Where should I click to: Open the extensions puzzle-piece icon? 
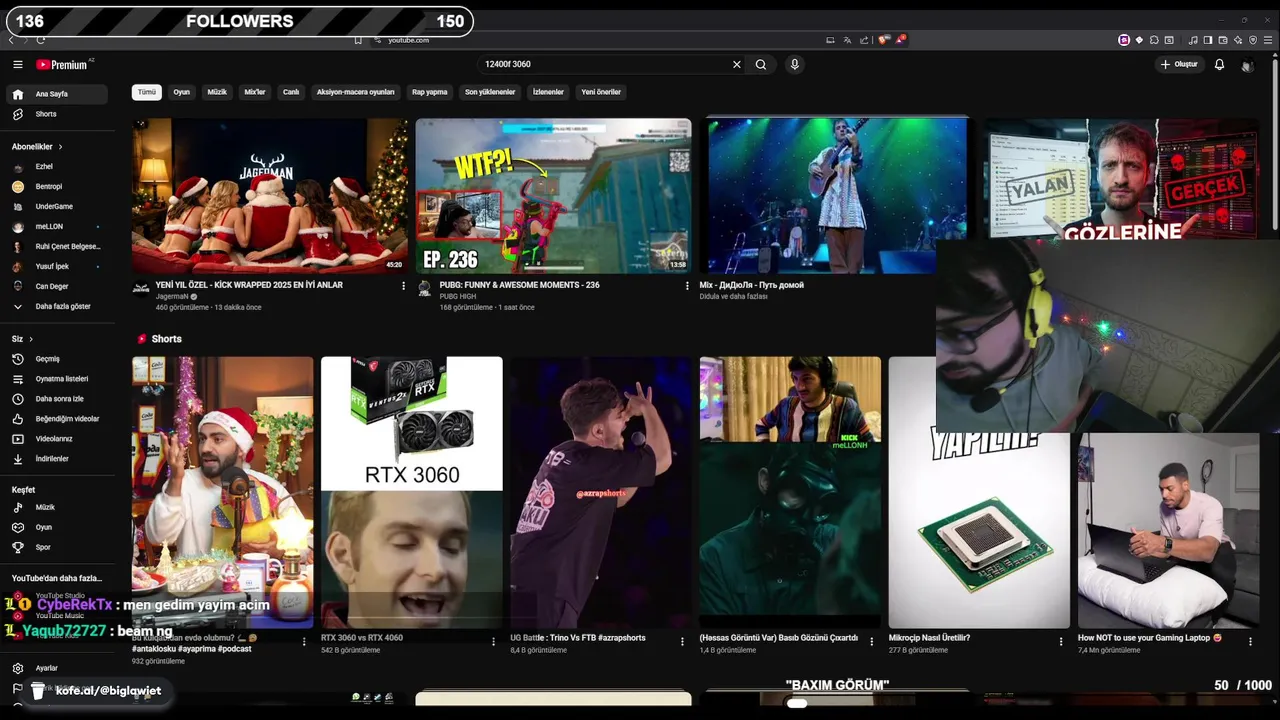point(1154,40)
